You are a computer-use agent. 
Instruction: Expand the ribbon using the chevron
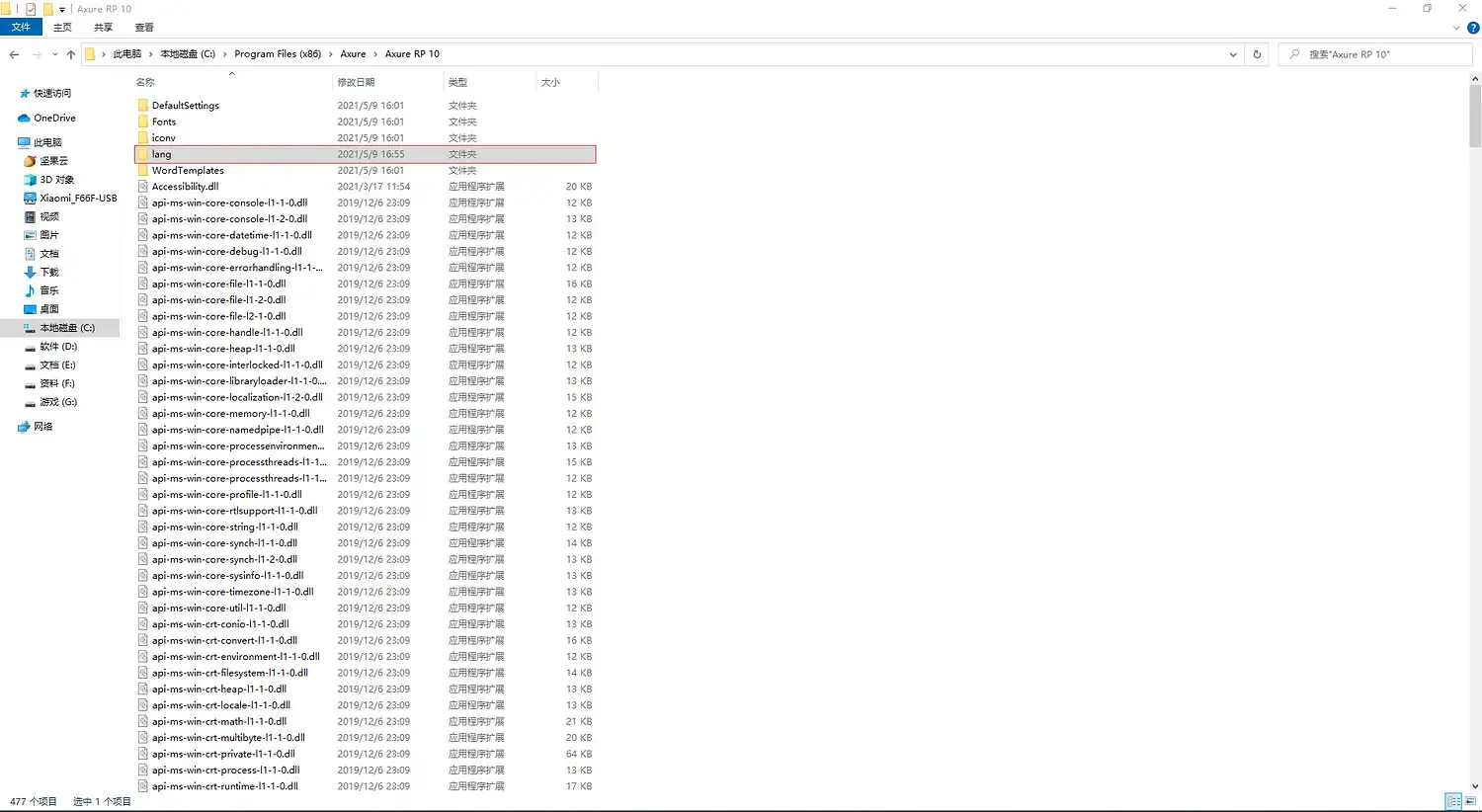pos(1456,28)
